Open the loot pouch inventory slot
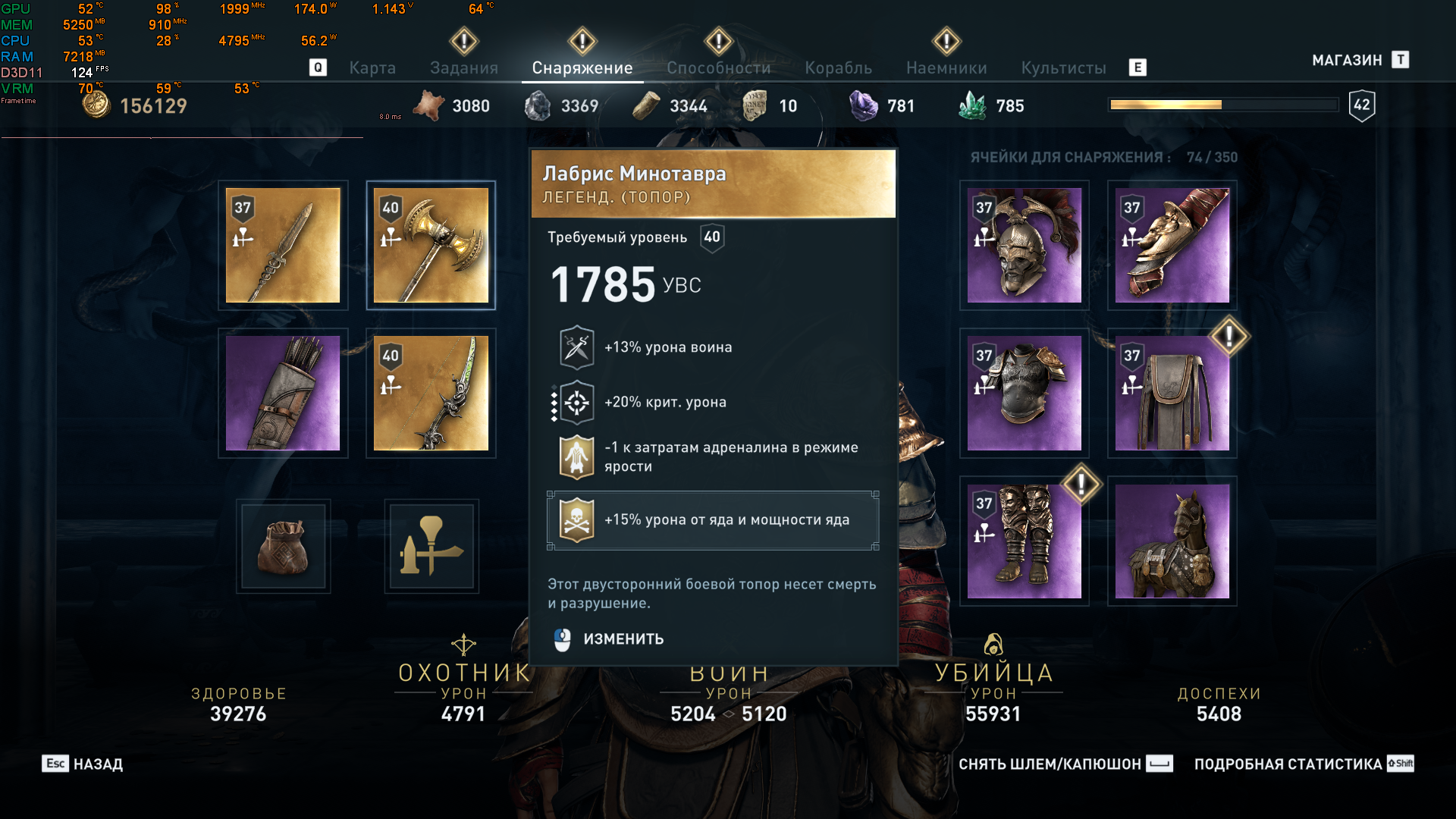This screenshot has height=819, width=1456. coord(283,546)
